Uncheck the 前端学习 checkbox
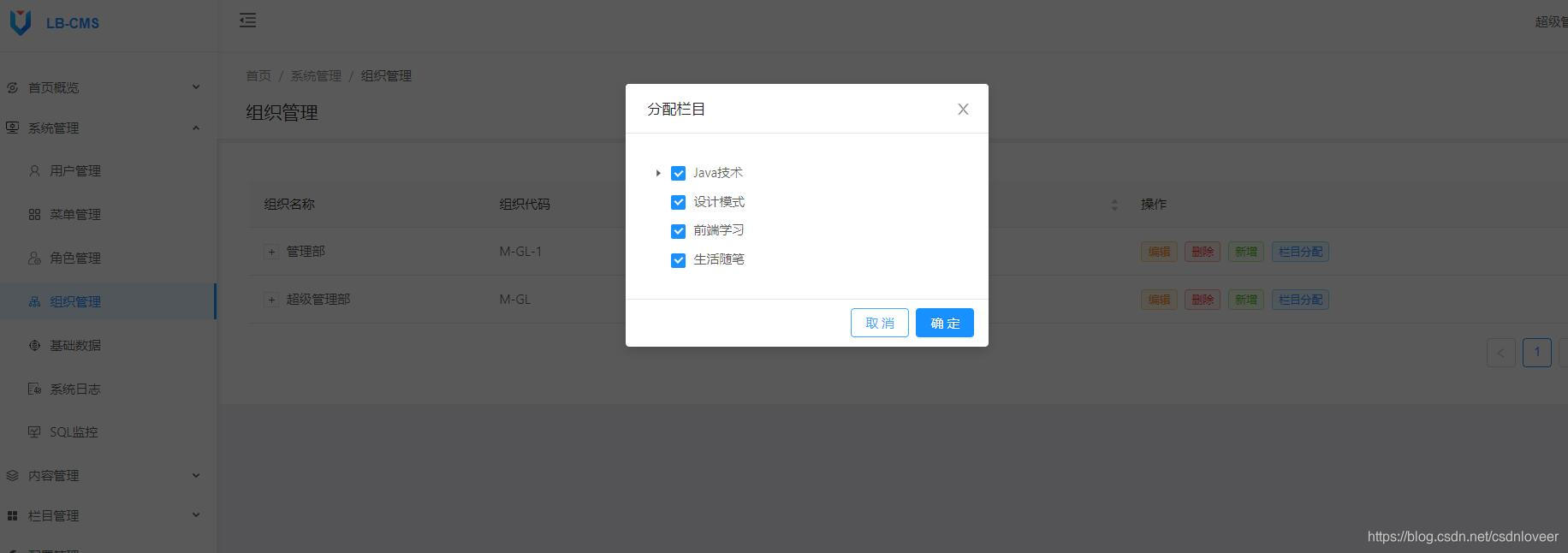Screen dimensions: 1568x553 [678, 231]
